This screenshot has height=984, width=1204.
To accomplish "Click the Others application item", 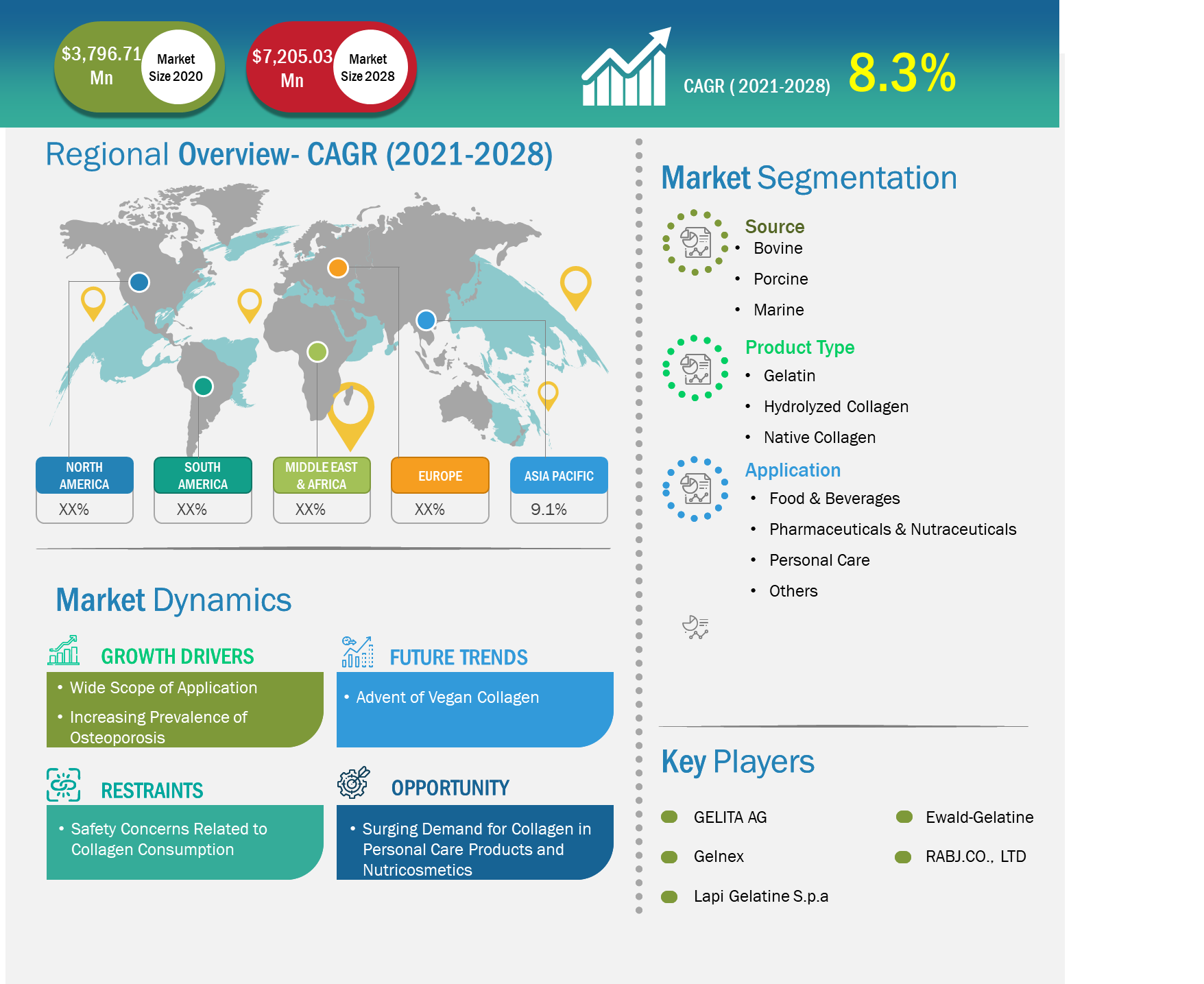I will pyautogui.click(x=793, y=591).
